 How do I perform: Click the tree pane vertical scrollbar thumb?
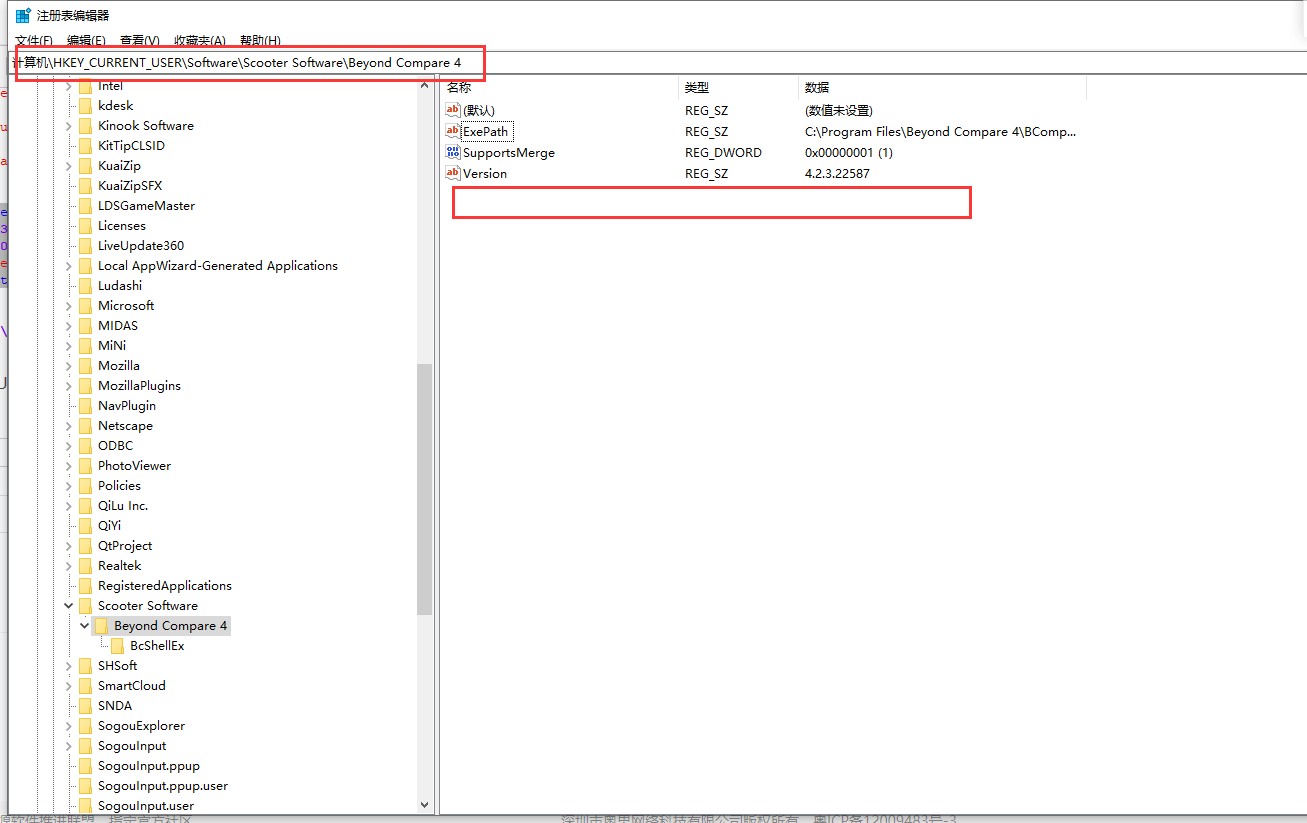425,489
